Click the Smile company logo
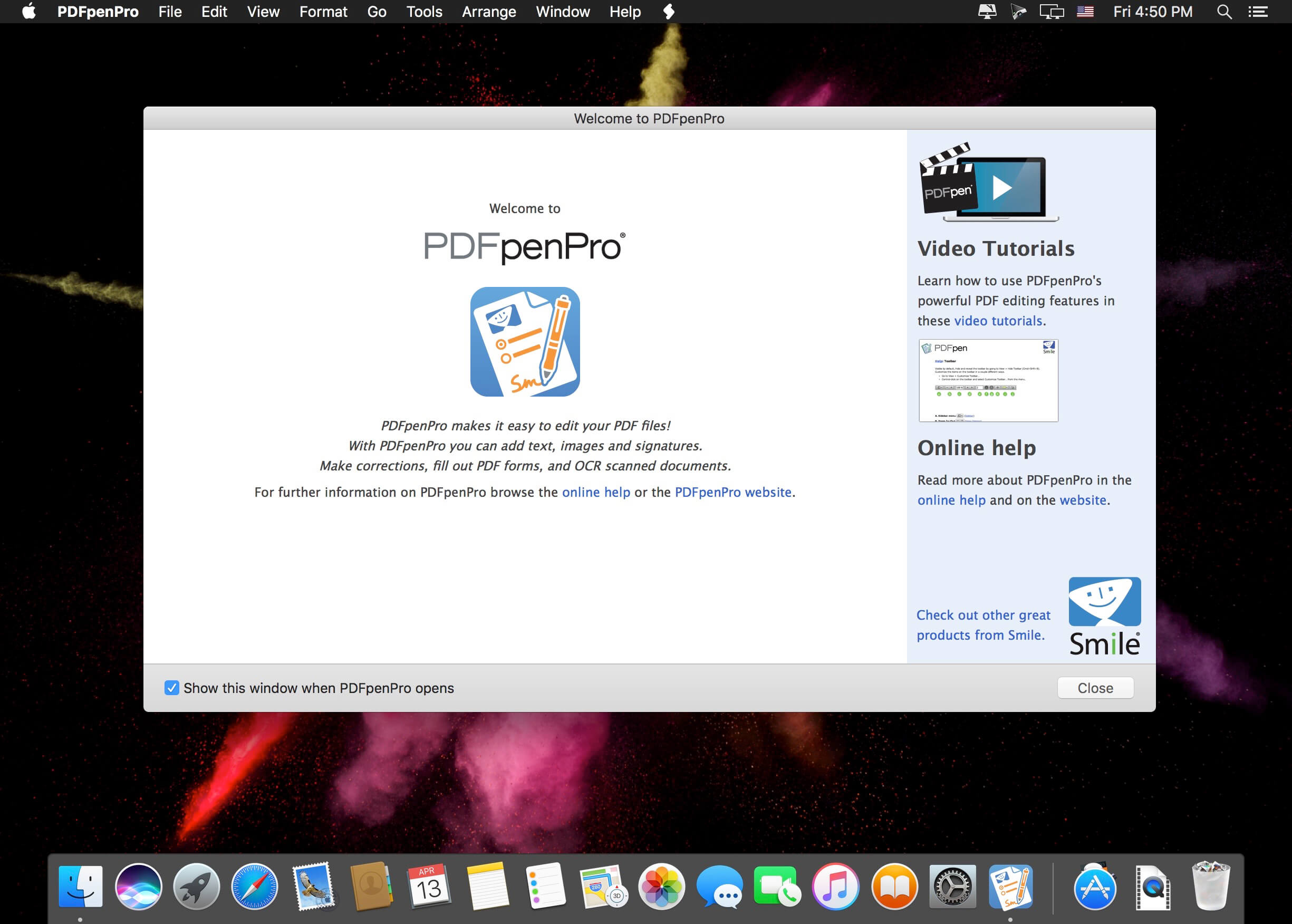 (x=1104, y=616)
